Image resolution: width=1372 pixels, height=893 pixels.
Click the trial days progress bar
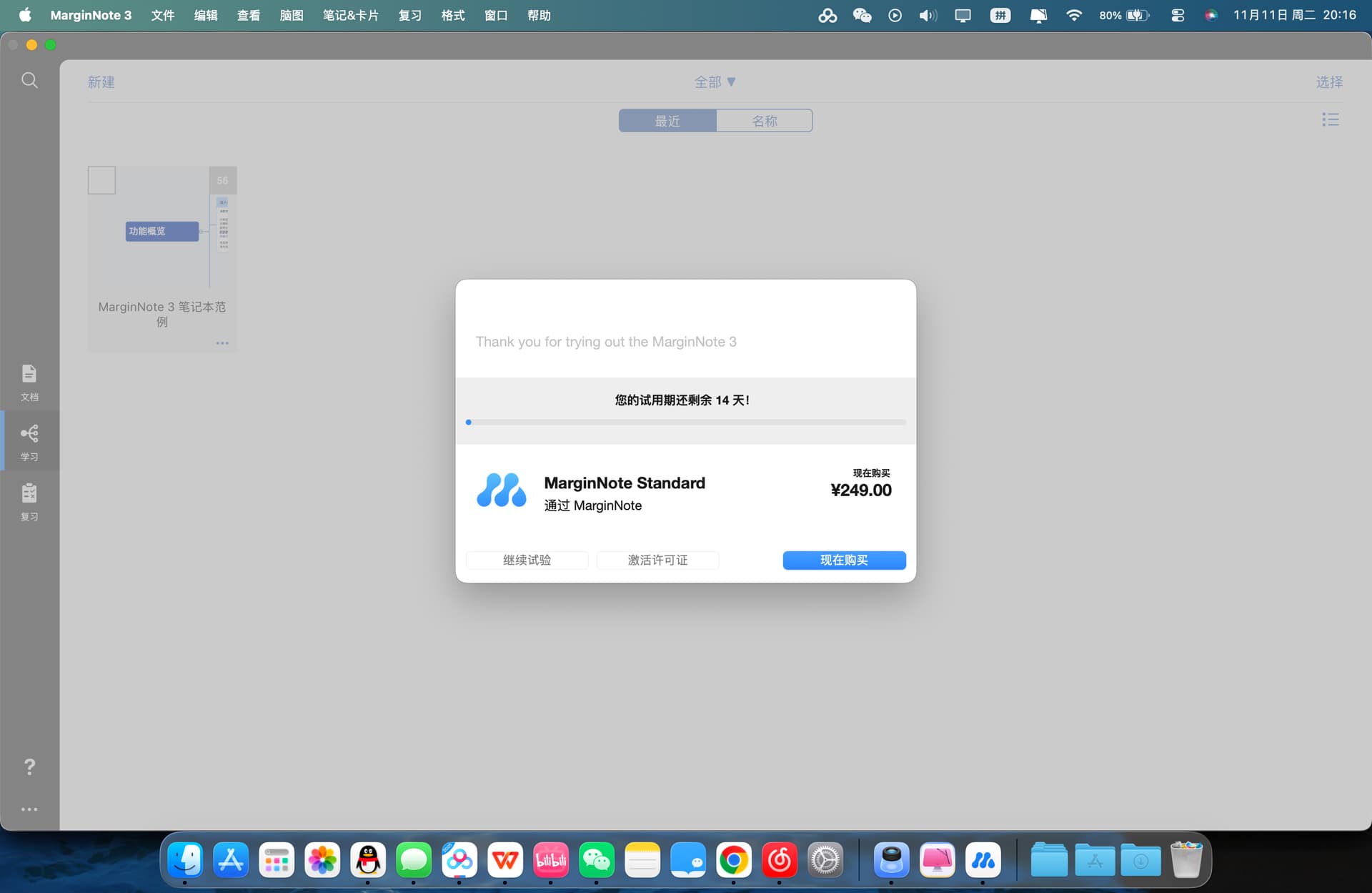685,423
